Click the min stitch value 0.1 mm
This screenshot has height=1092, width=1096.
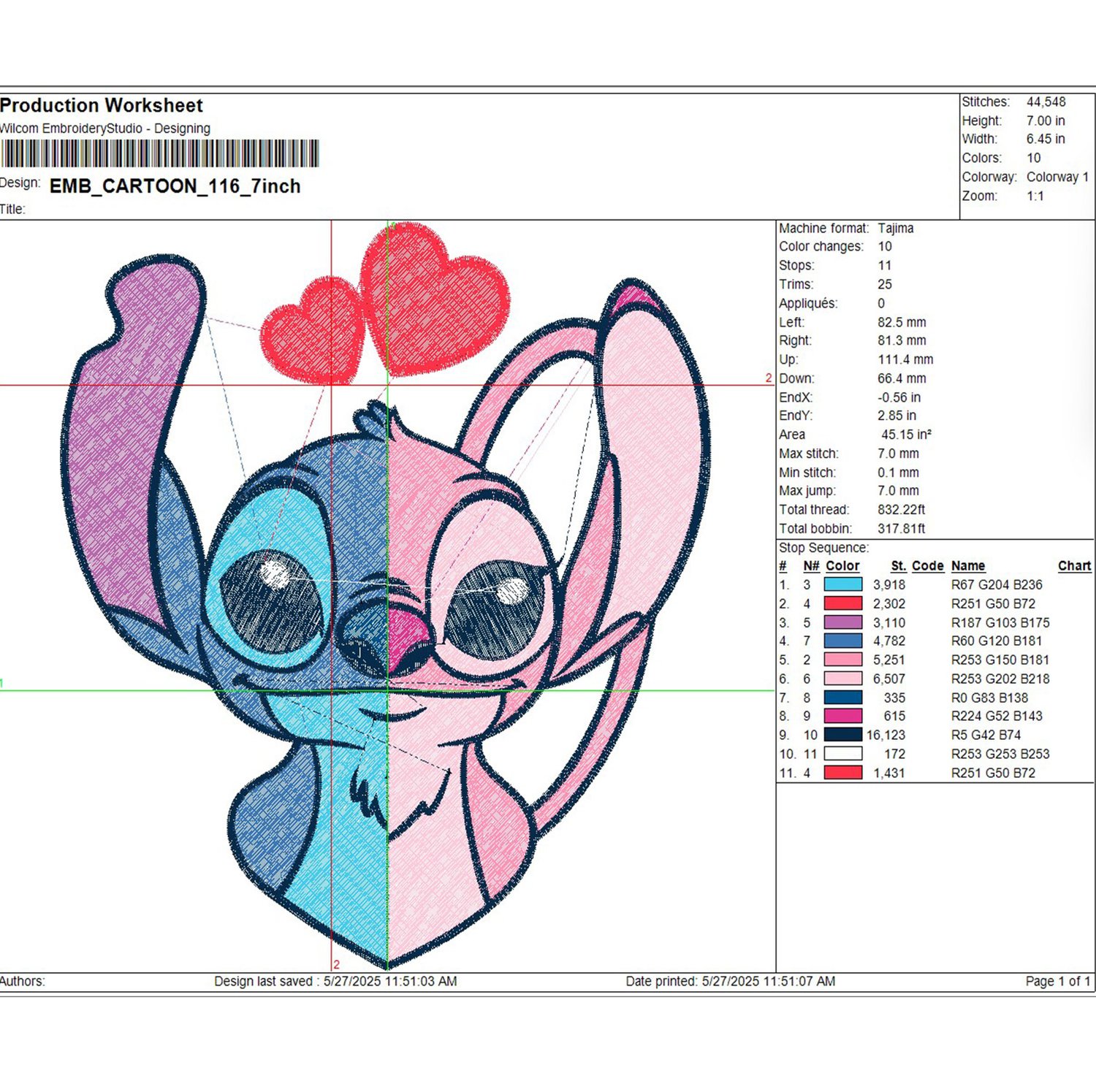tap(899, 473)
